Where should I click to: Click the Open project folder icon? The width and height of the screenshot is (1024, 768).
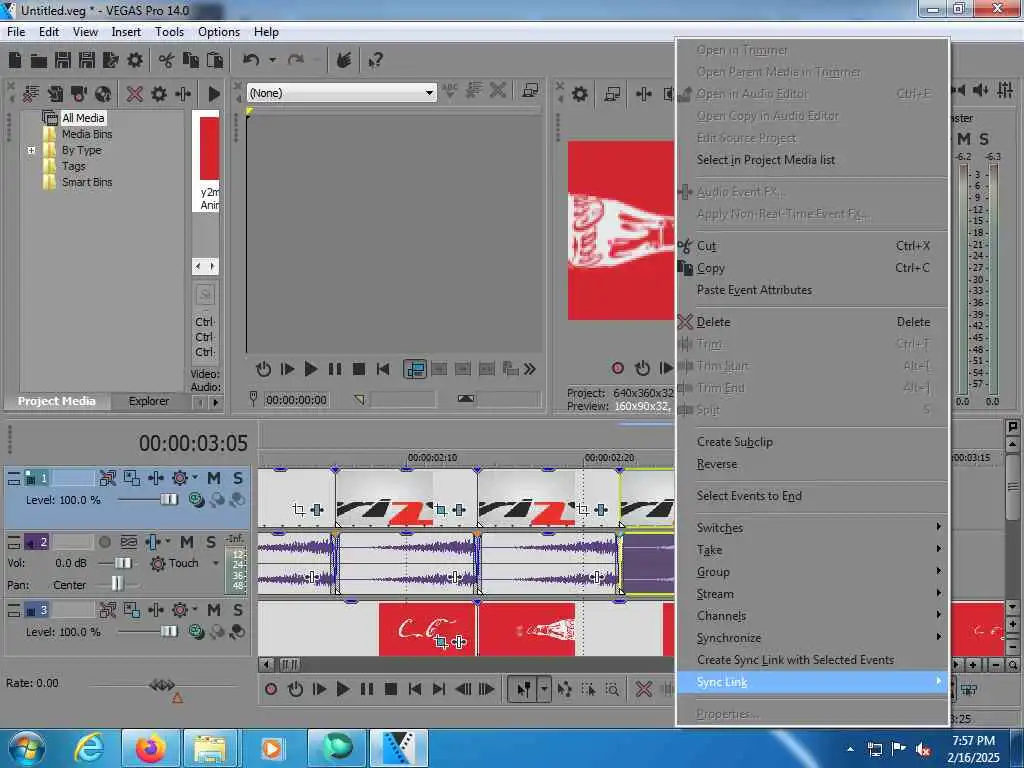(39, 61)
